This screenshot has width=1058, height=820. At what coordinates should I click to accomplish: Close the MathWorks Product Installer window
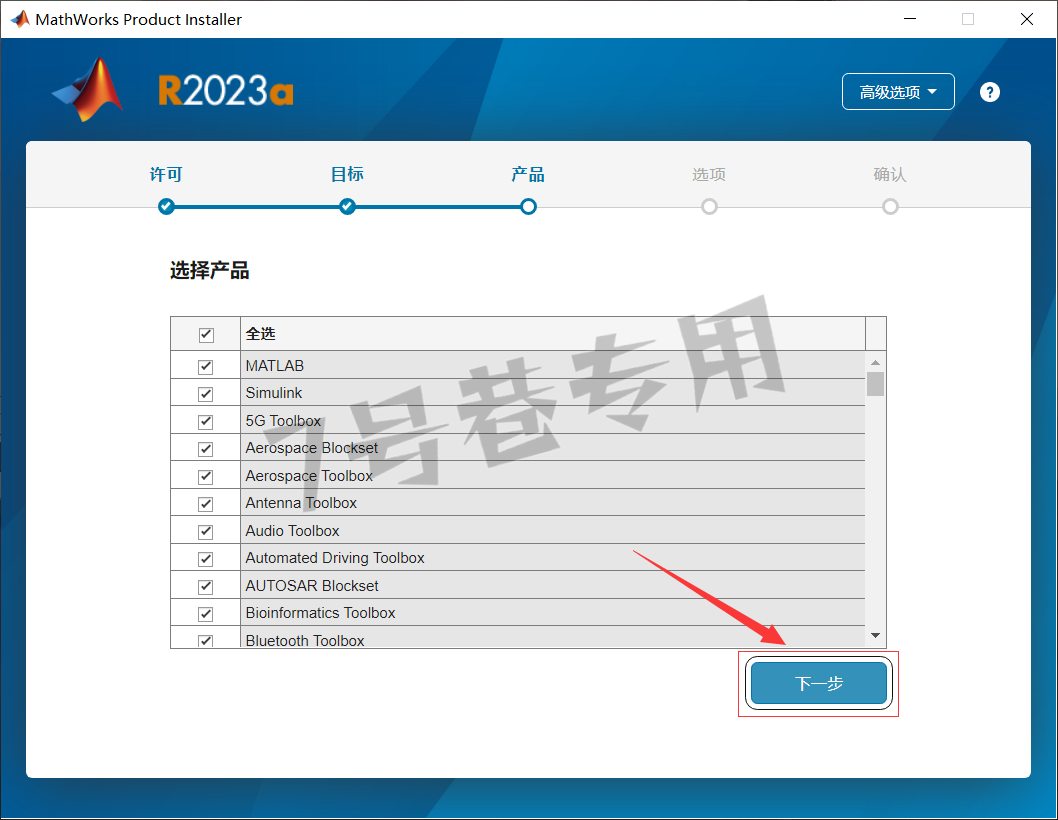pos(1026,19)
